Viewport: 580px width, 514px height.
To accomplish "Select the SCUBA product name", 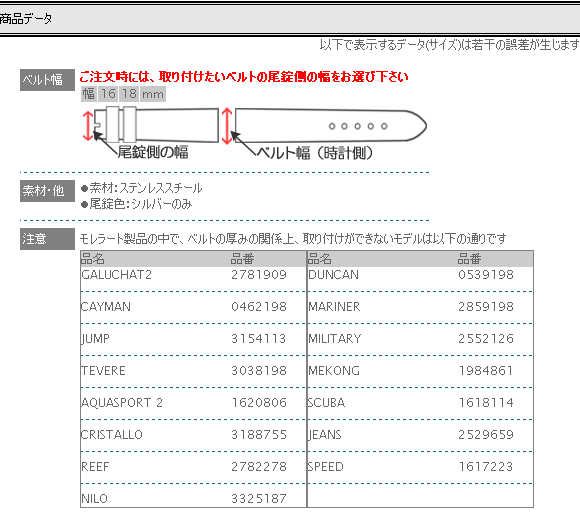I will pos(326,403).
